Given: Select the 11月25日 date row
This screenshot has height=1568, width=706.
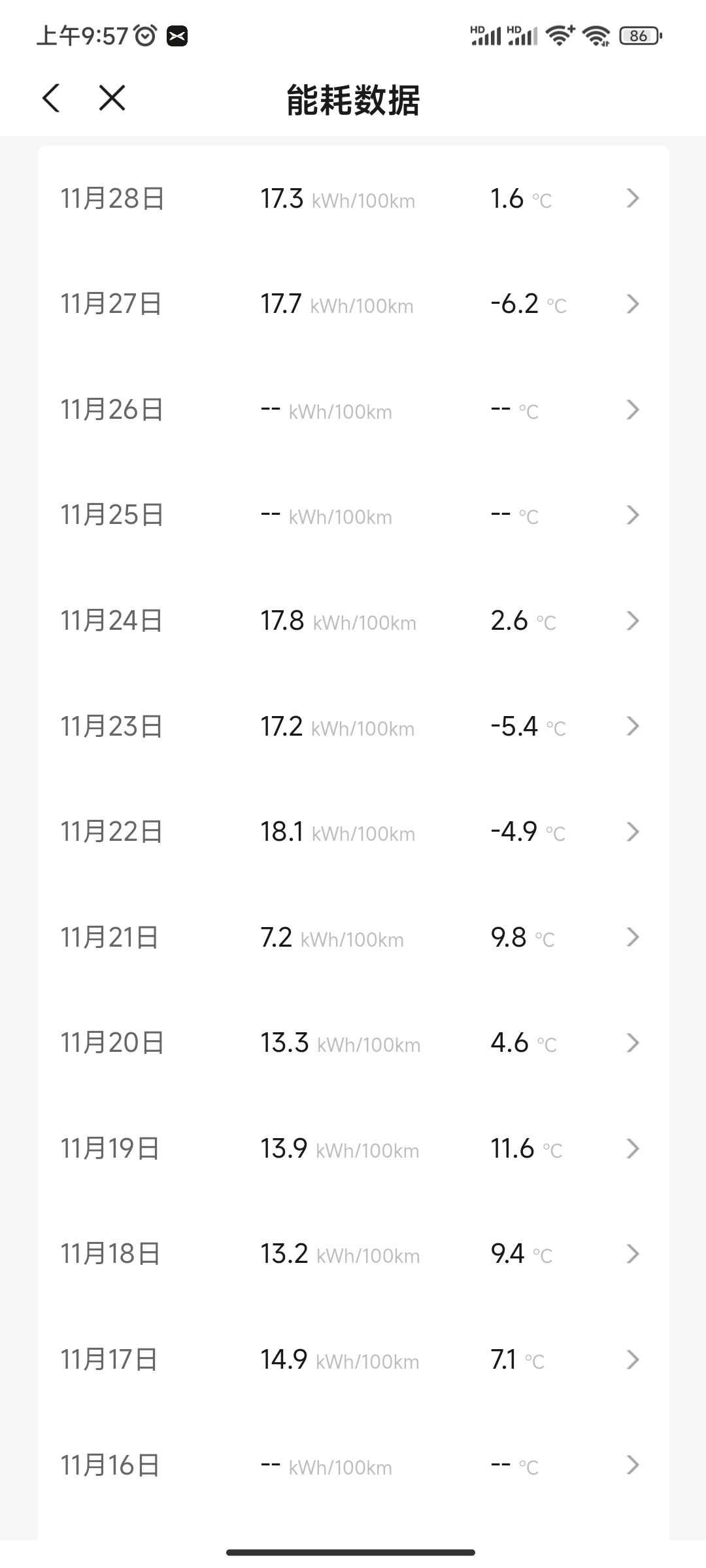Looking at the screenshot, I should (354, 515).
